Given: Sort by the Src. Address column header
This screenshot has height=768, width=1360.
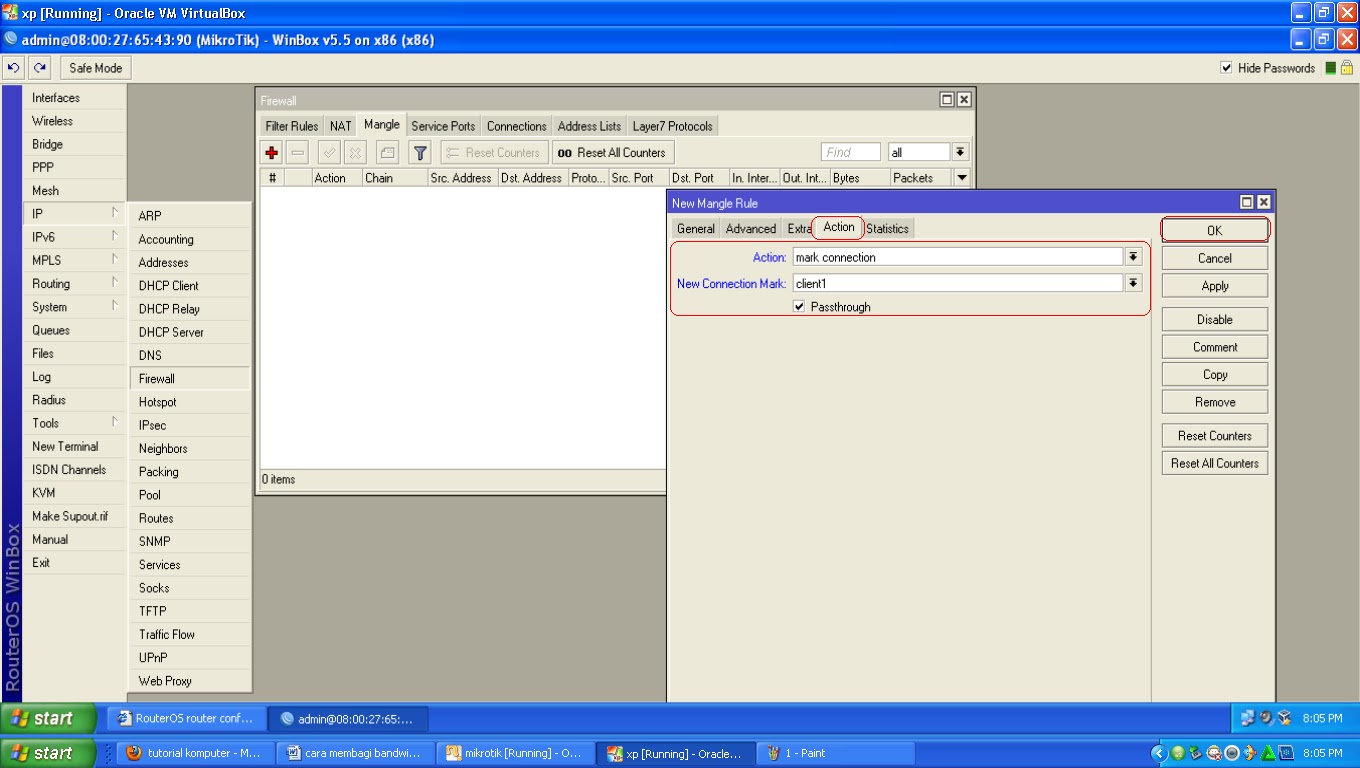Looking at the screenshot, I should tap(461, 178).
